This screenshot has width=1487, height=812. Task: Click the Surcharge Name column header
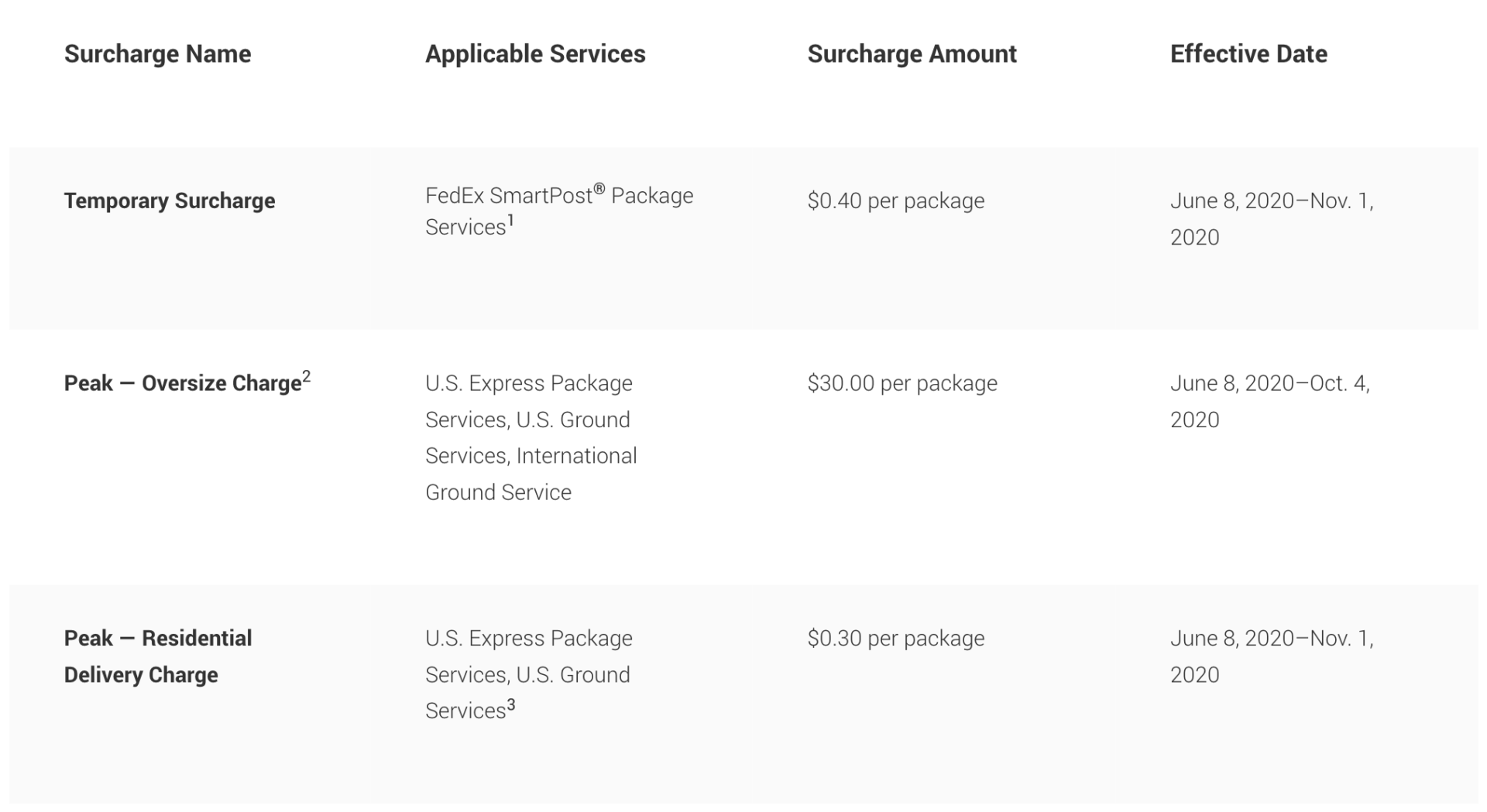click(x=157, y=54)
